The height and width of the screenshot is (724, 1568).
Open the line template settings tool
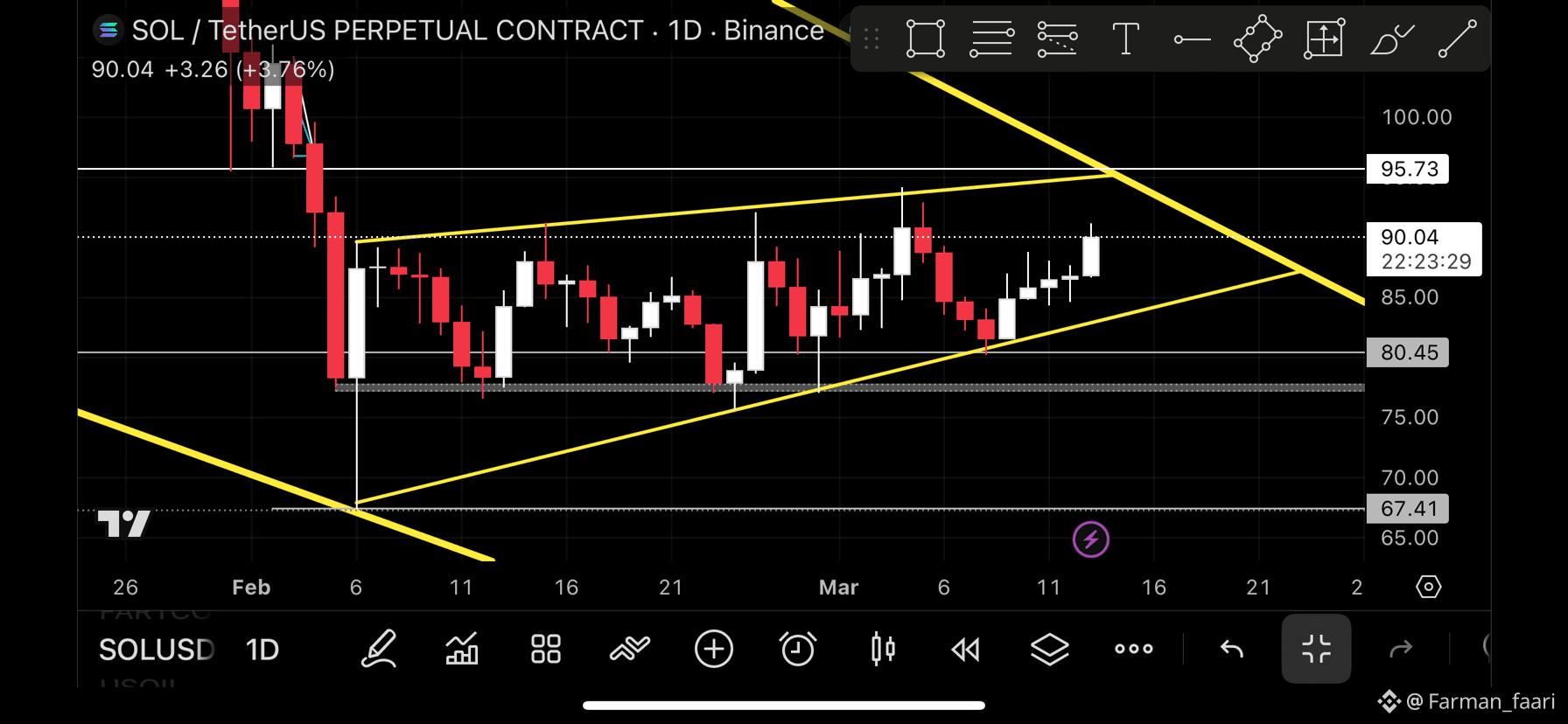pyautogui.click(x=1057, y=38)
